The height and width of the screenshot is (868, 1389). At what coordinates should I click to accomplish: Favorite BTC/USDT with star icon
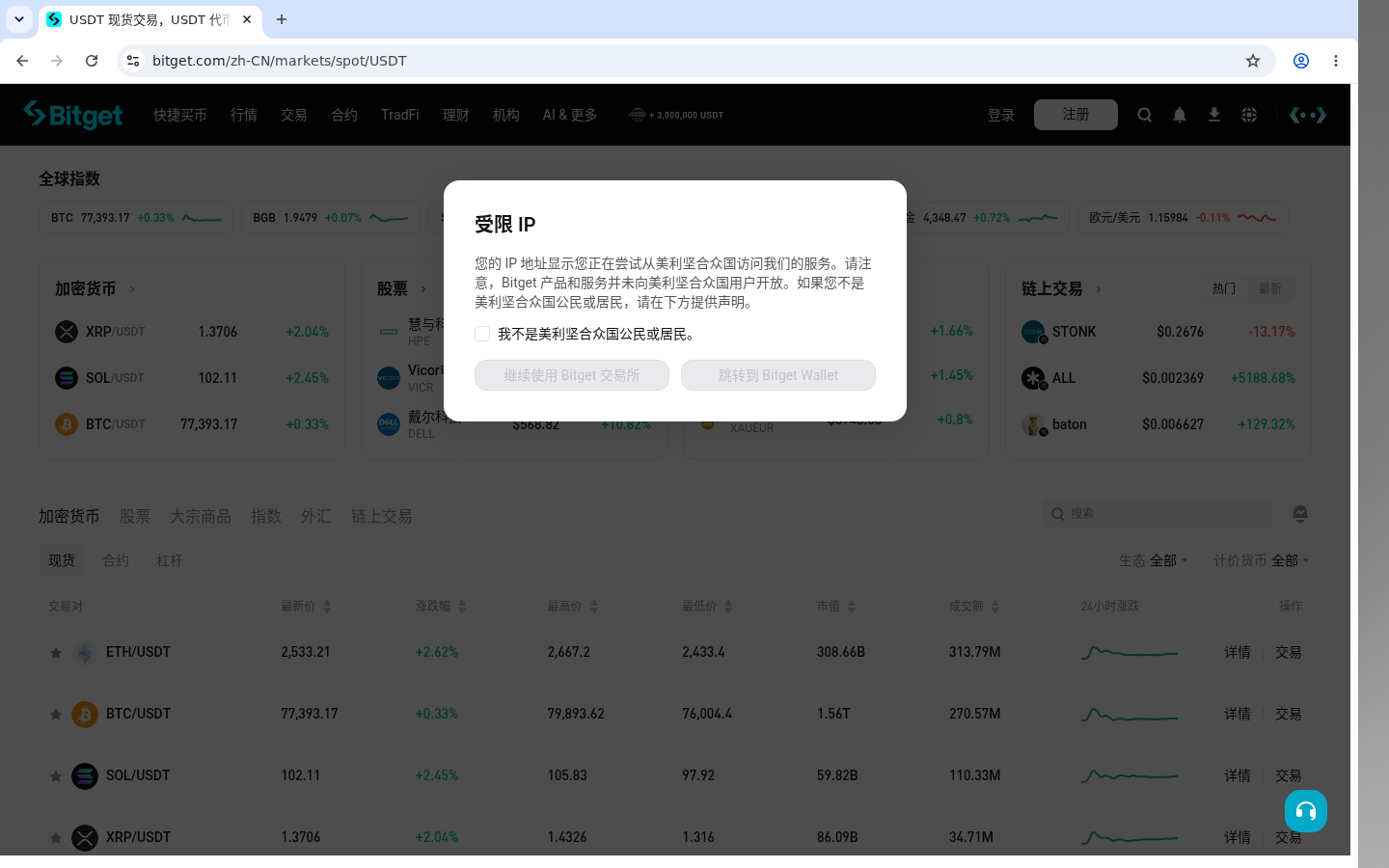(56, 715)
